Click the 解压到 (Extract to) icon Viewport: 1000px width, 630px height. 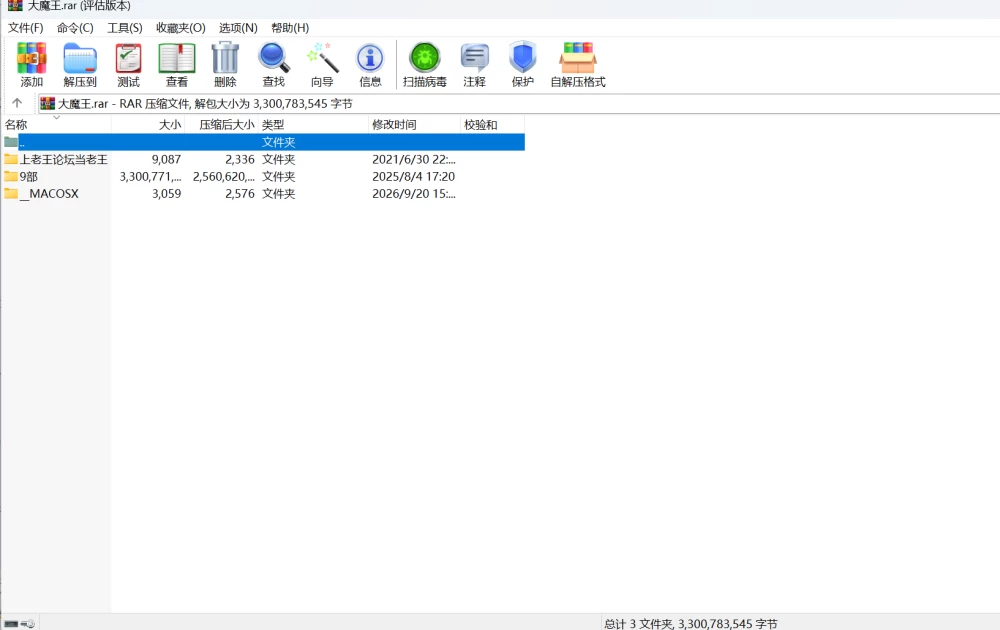(80, 58)
